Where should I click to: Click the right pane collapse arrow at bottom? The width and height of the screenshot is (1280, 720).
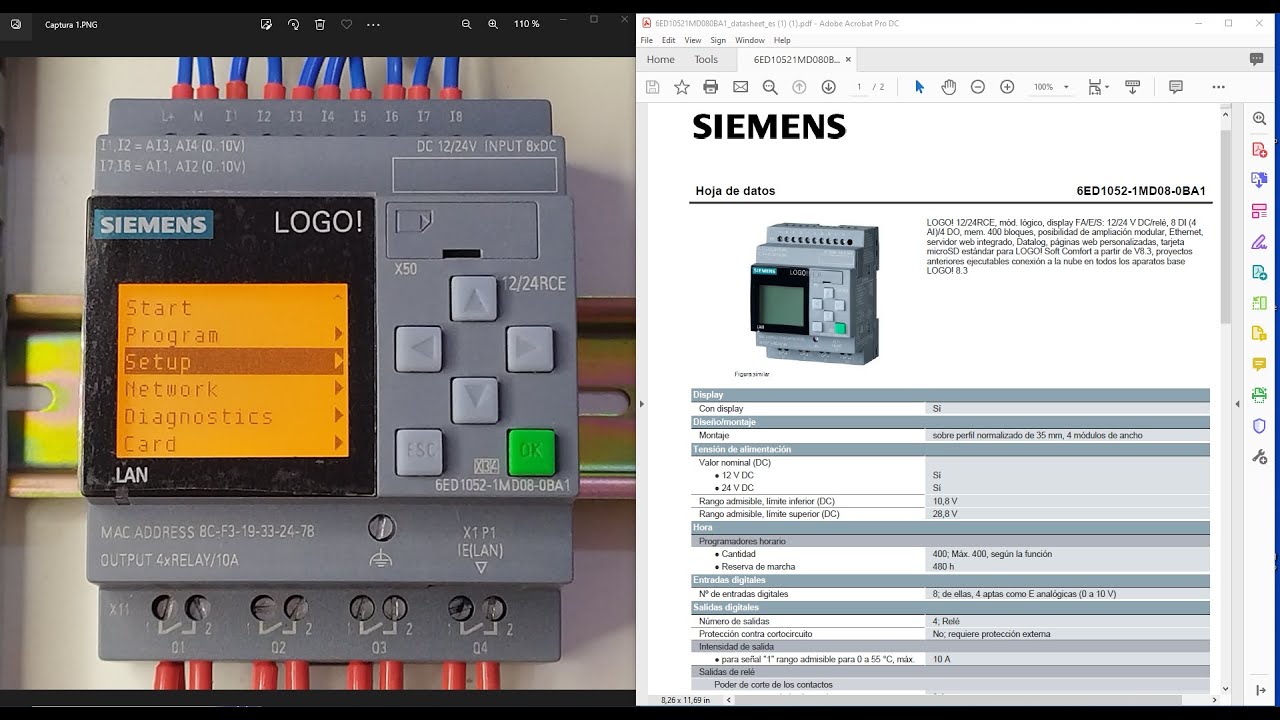click(1259, 690)
